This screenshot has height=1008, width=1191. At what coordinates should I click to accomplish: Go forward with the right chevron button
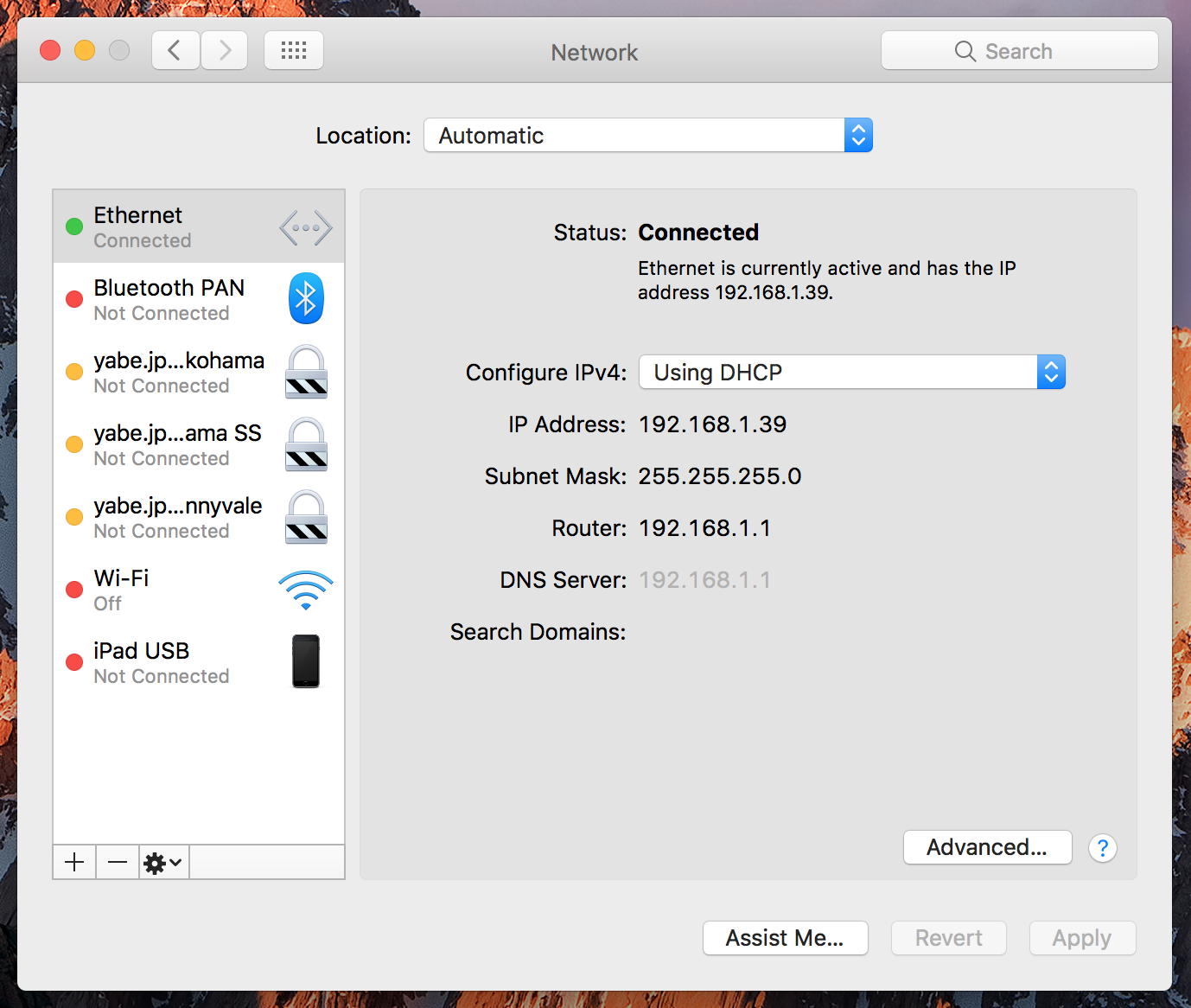(225, 50)
